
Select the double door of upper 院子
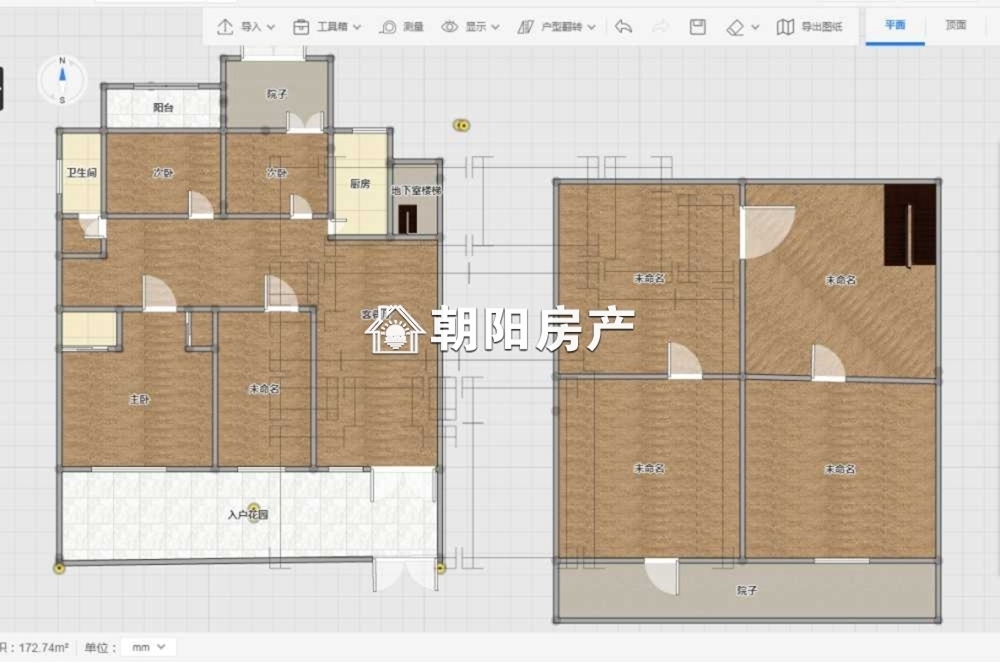tap(305, 122)
